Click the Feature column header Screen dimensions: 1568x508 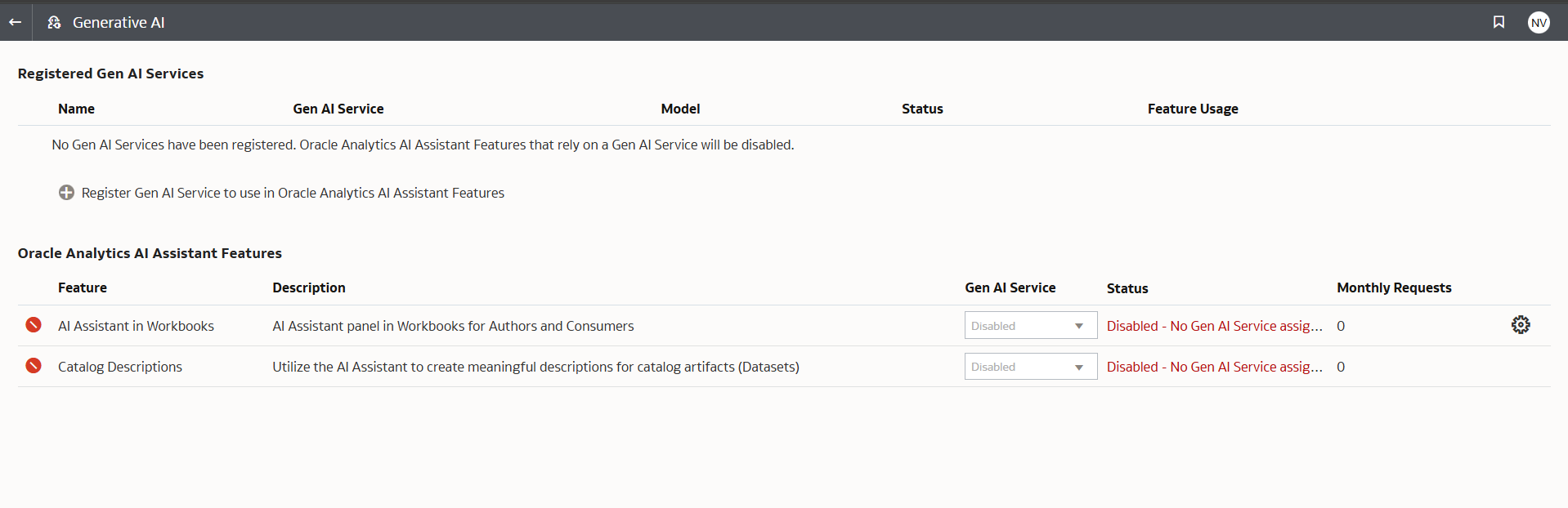[83, 287]
